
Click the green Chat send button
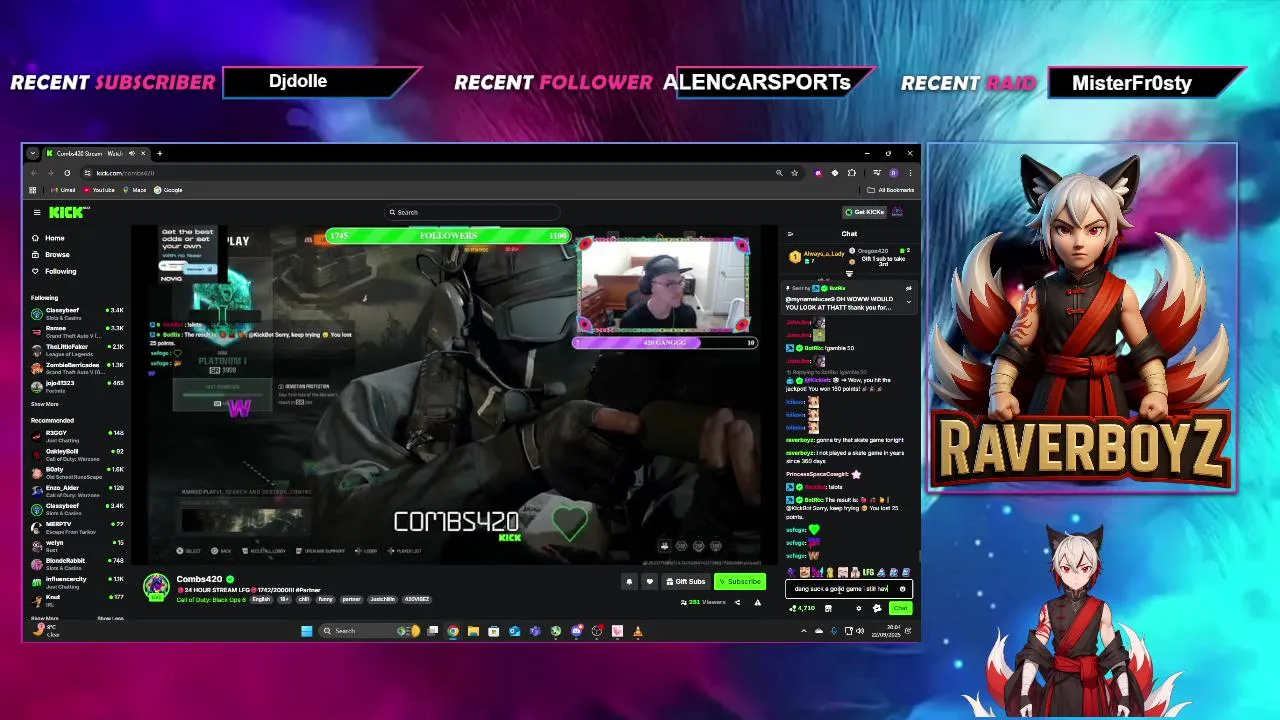point(900,608)
